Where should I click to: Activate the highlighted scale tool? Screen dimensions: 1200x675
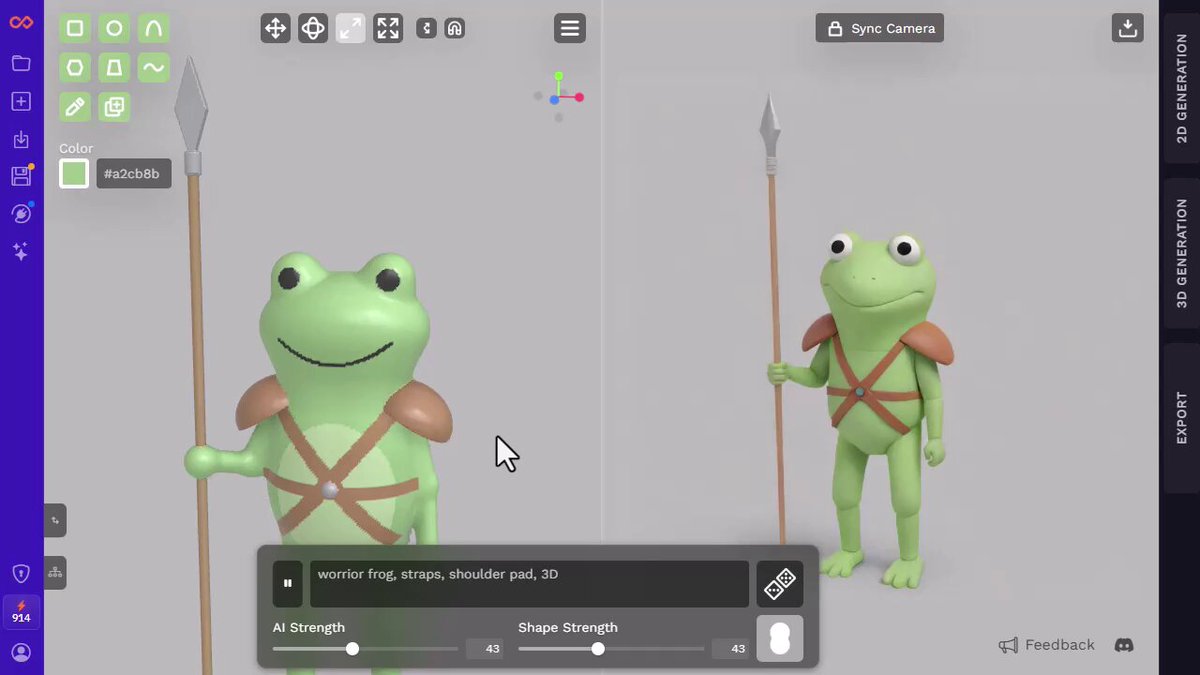350,28
